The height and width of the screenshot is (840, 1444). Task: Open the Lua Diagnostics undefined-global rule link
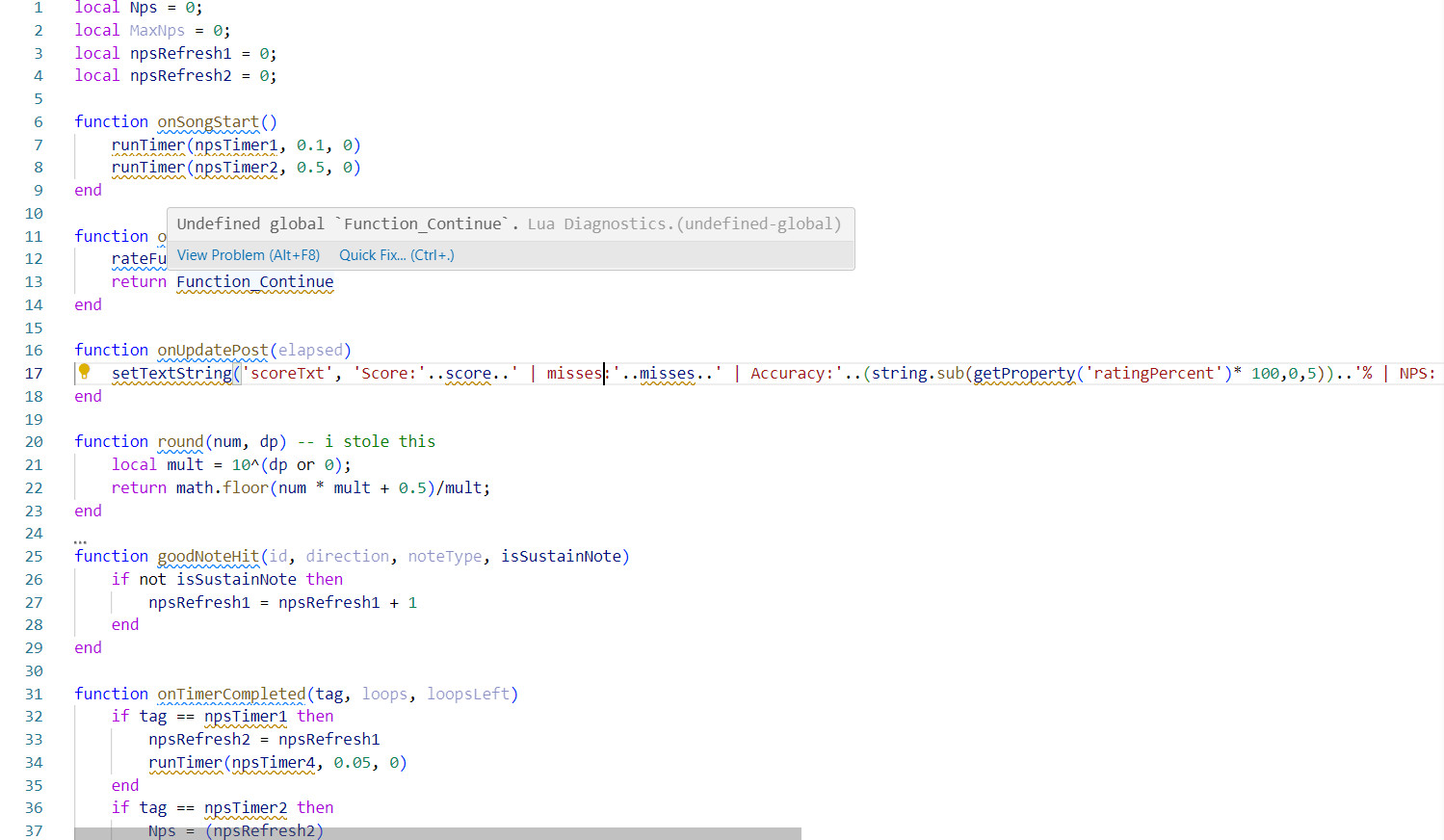tap(683, 223)
